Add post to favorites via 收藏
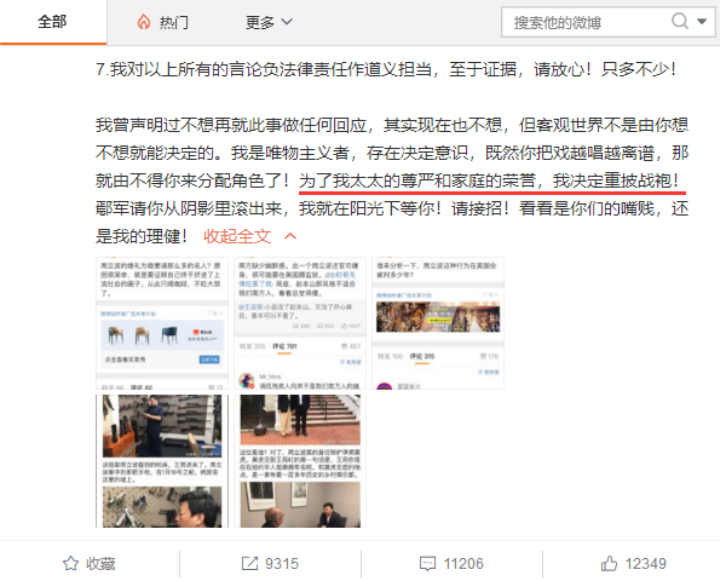 [x=90, y=564]
